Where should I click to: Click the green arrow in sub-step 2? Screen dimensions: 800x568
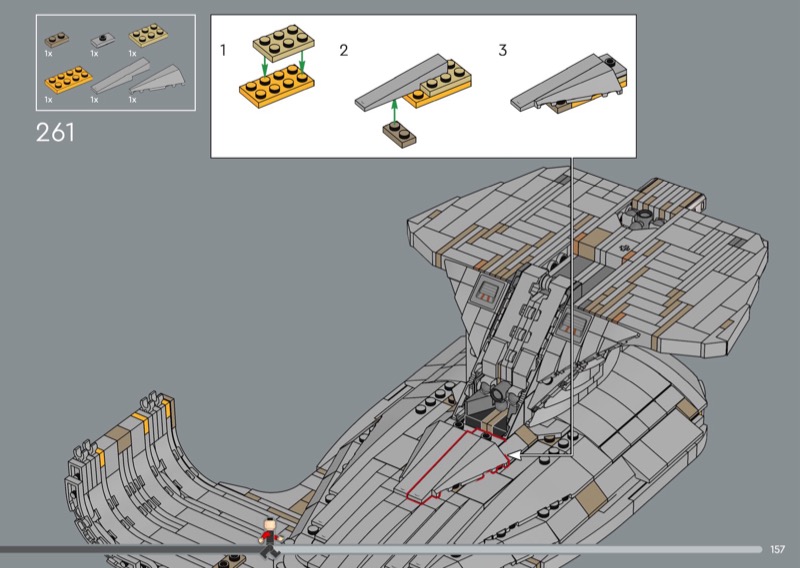point(397,107)
